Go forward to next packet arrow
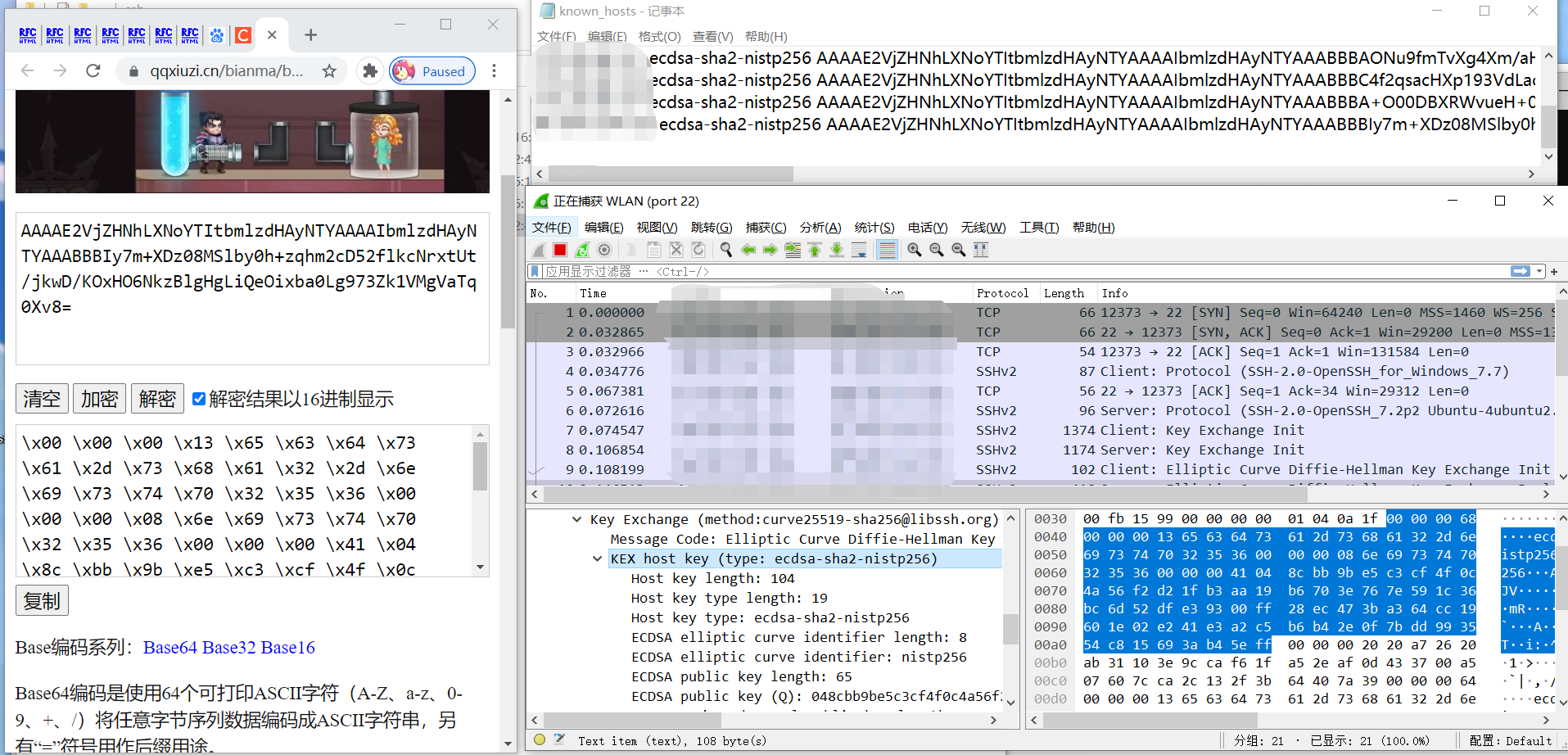The width and height of the screenshot is (1568, 755). coord(770,250)
